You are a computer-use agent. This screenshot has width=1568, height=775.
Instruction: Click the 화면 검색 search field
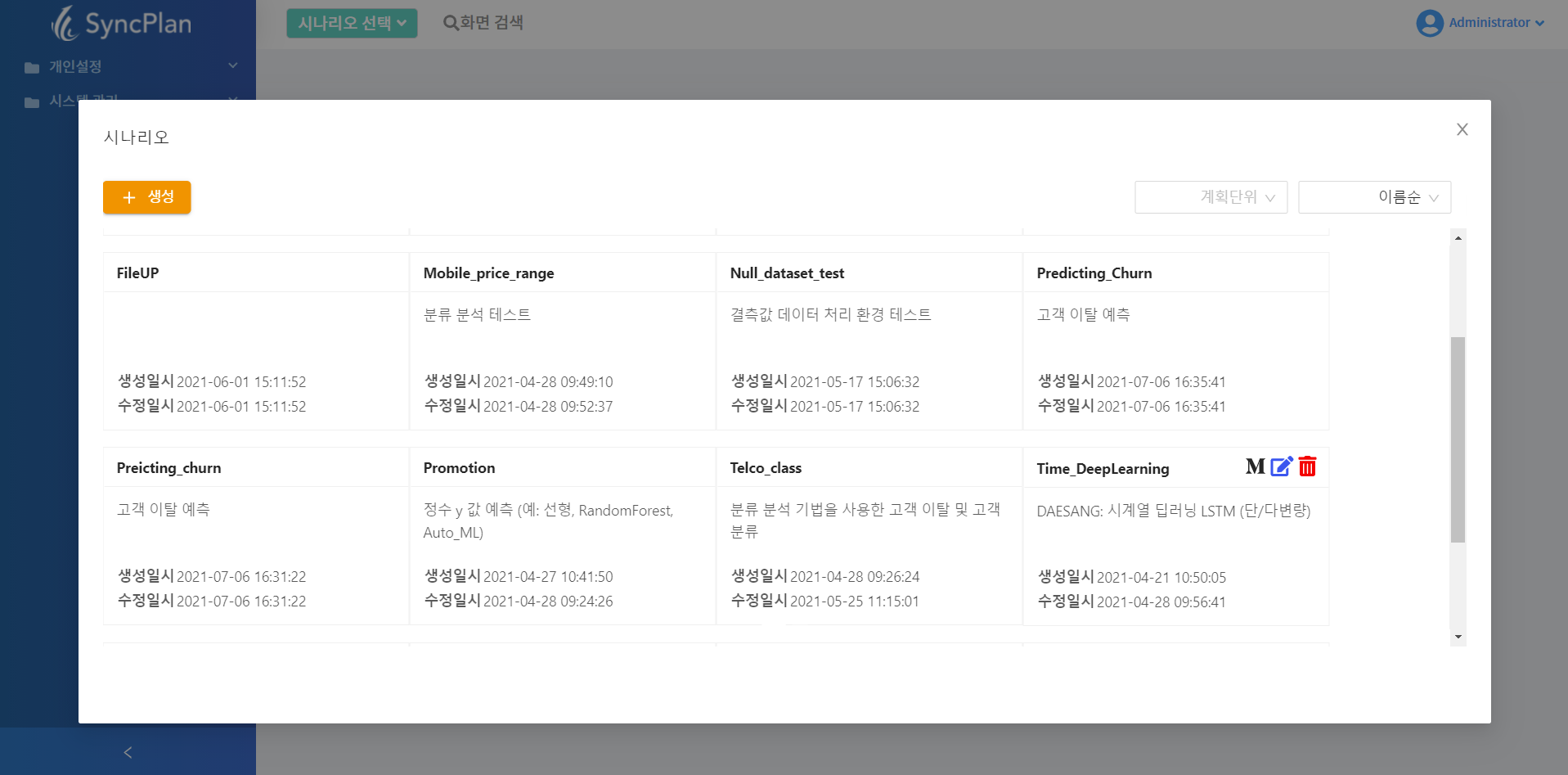click(x=483, y=23)
